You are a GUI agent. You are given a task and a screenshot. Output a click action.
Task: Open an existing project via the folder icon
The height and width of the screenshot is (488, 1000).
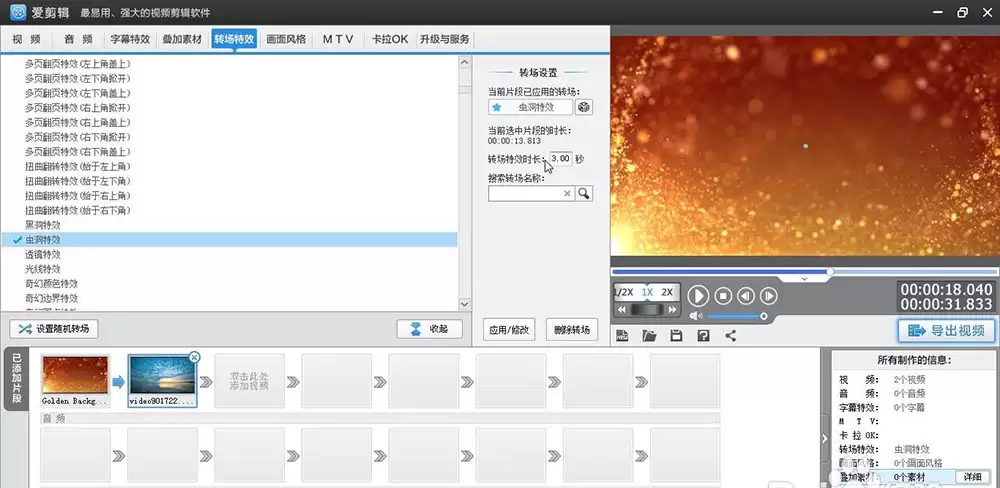tap(649, 336)
